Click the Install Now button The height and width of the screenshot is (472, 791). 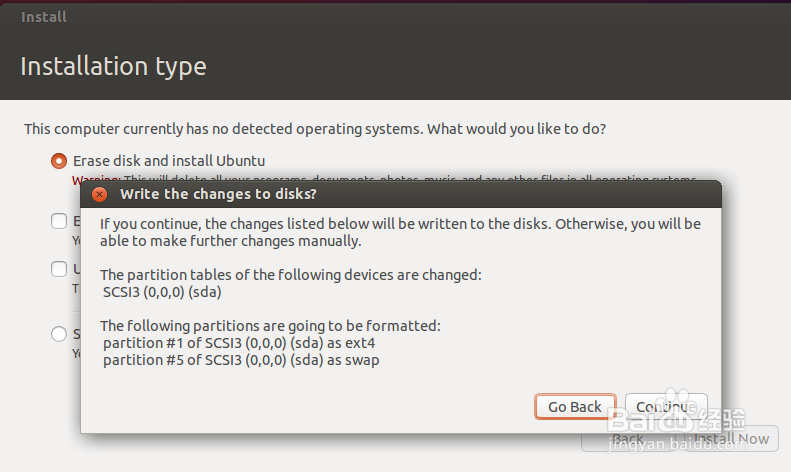click(731, 440)
